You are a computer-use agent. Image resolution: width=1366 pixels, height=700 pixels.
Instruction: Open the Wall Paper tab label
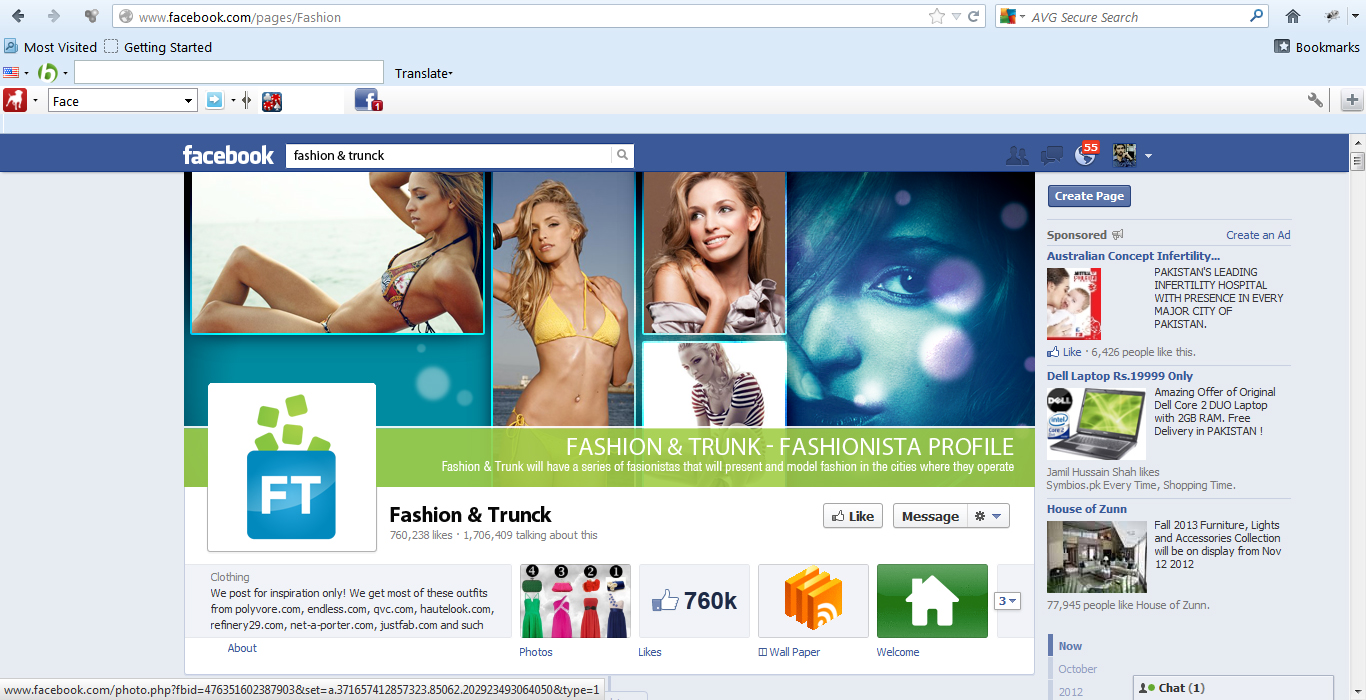tap(789, 652)
